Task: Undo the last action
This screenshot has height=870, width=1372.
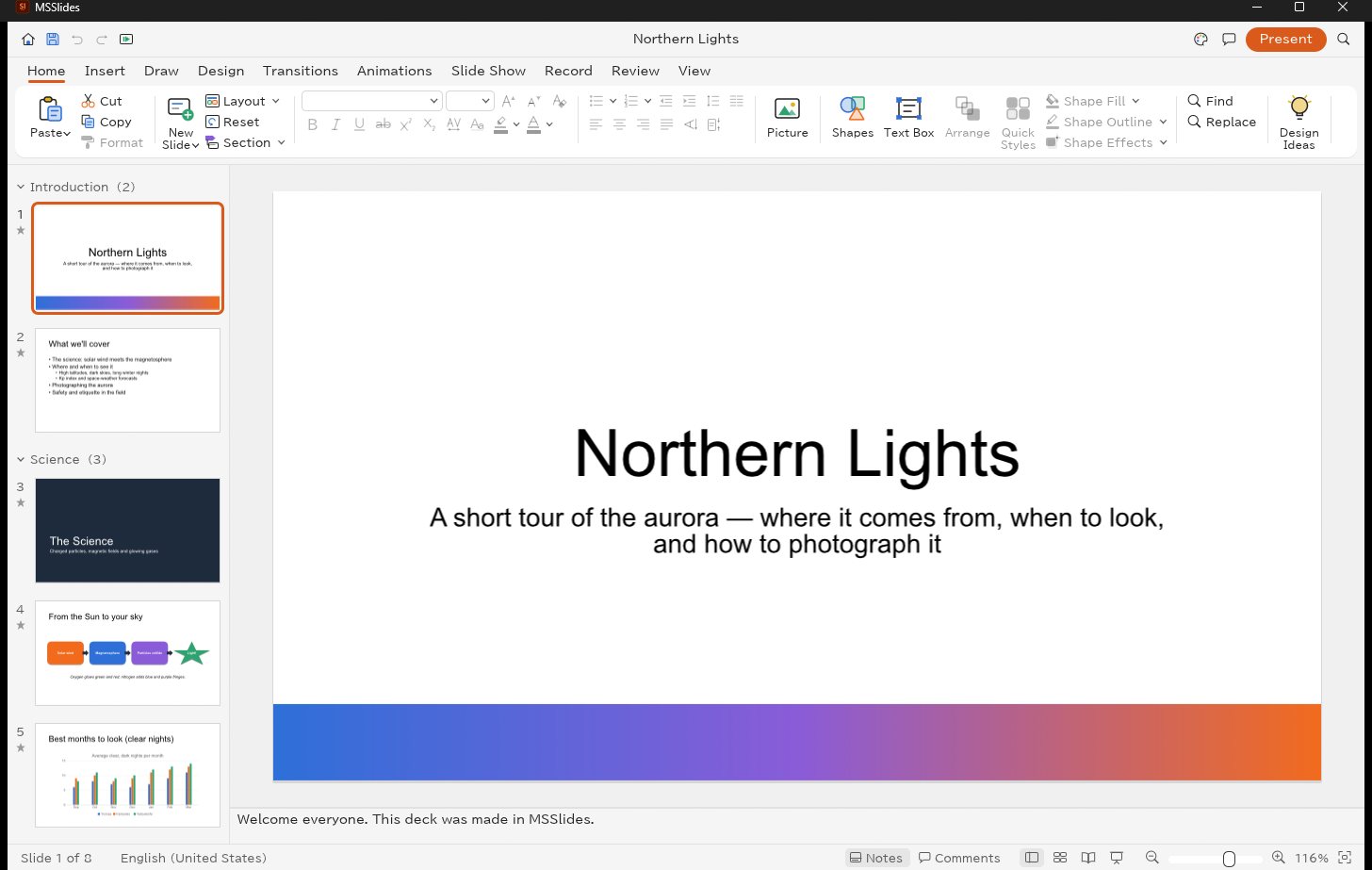Action: (77, 40)
